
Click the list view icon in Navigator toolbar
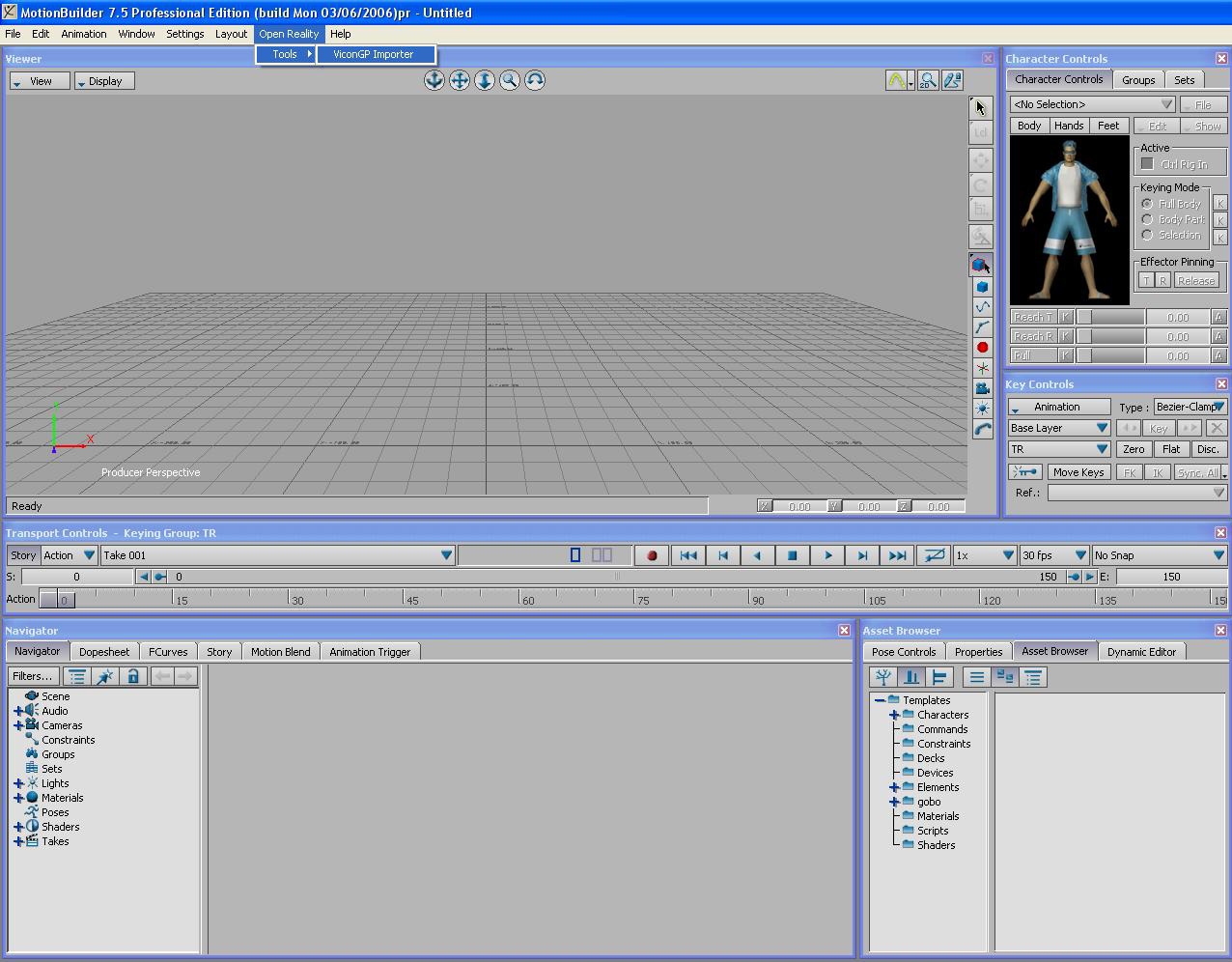pos(77,676)
